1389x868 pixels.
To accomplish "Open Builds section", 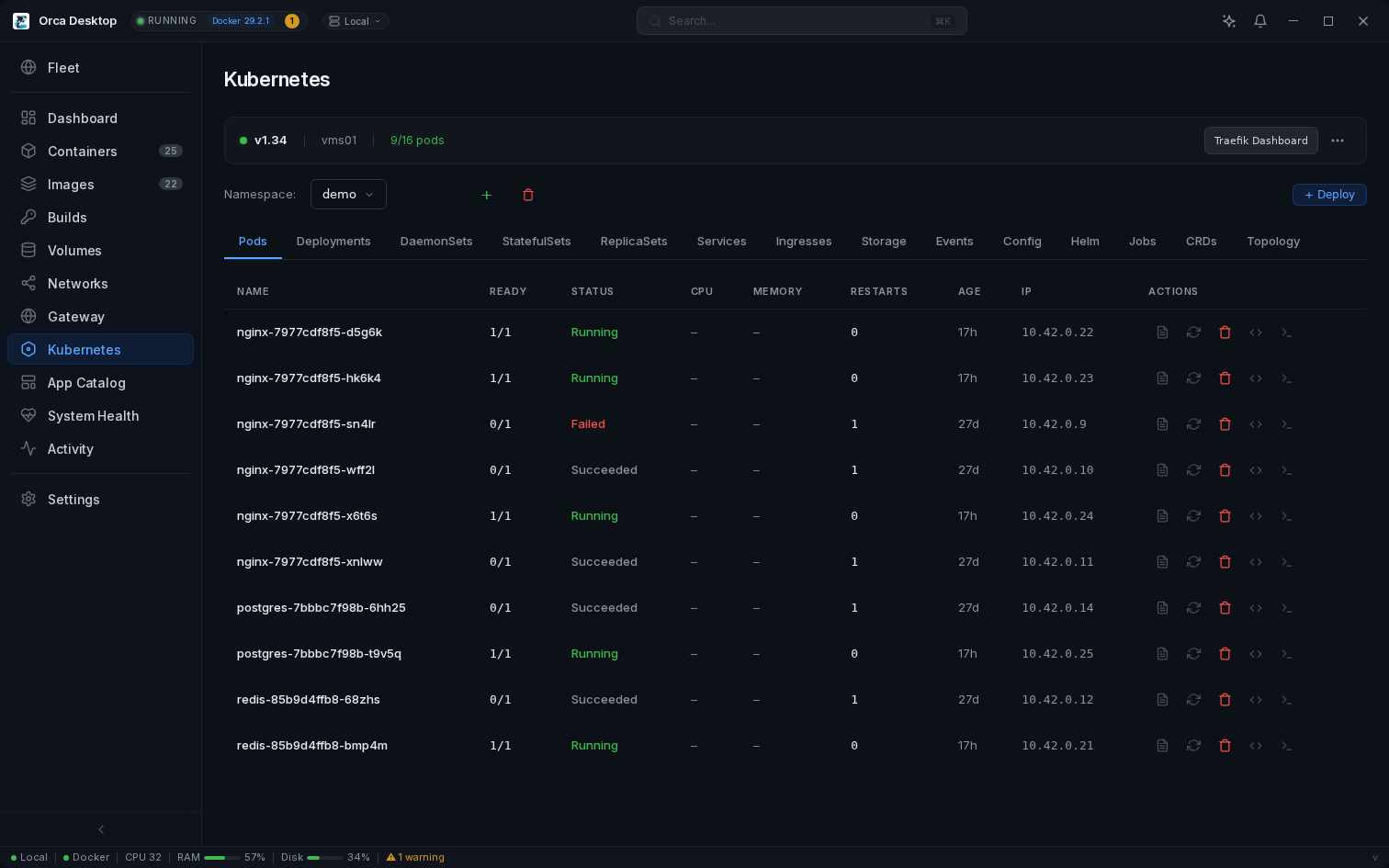I will tap(100, 218).
